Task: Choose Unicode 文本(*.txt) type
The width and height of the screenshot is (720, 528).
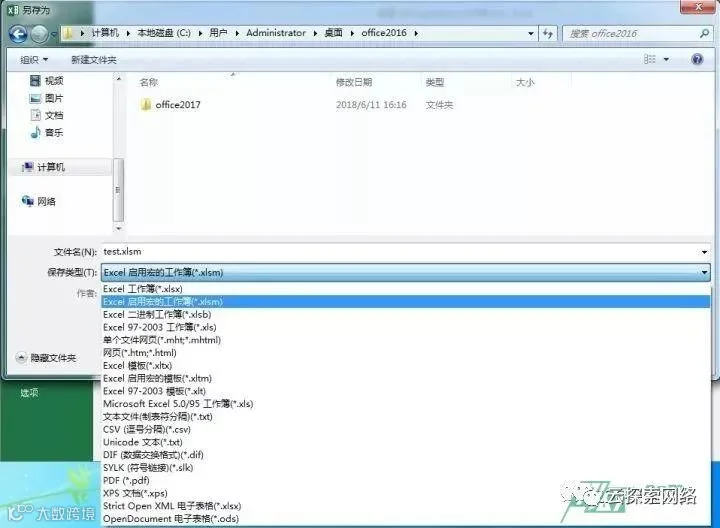Action: pyautogui.click(x=405, y=442)
